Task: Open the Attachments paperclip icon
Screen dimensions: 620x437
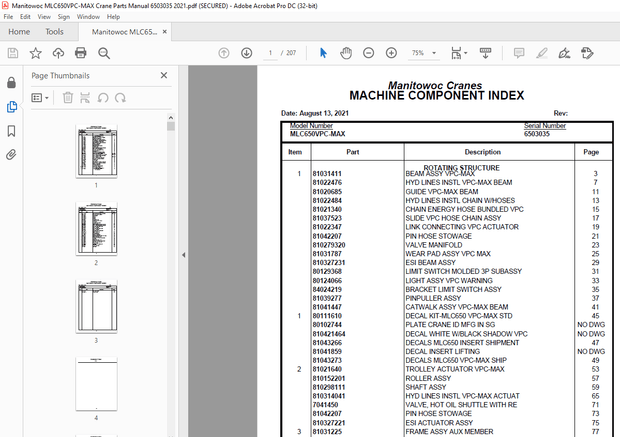Action: coord(11,154)
